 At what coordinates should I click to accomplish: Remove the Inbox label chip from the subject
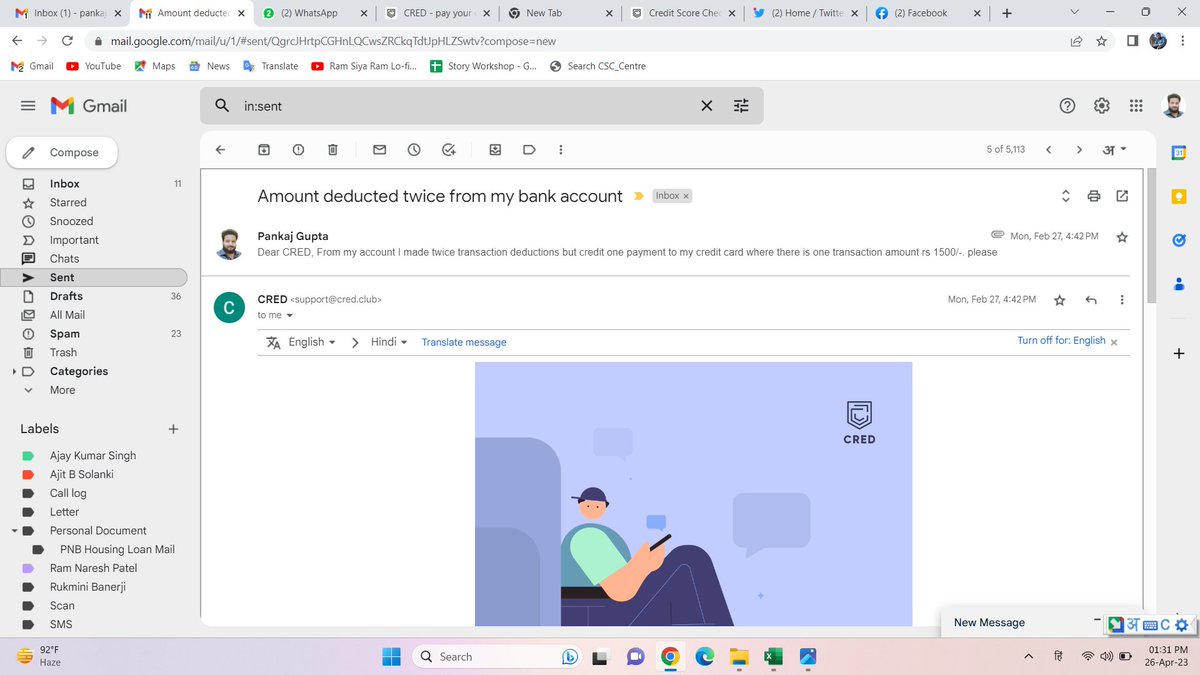[686, 197]
